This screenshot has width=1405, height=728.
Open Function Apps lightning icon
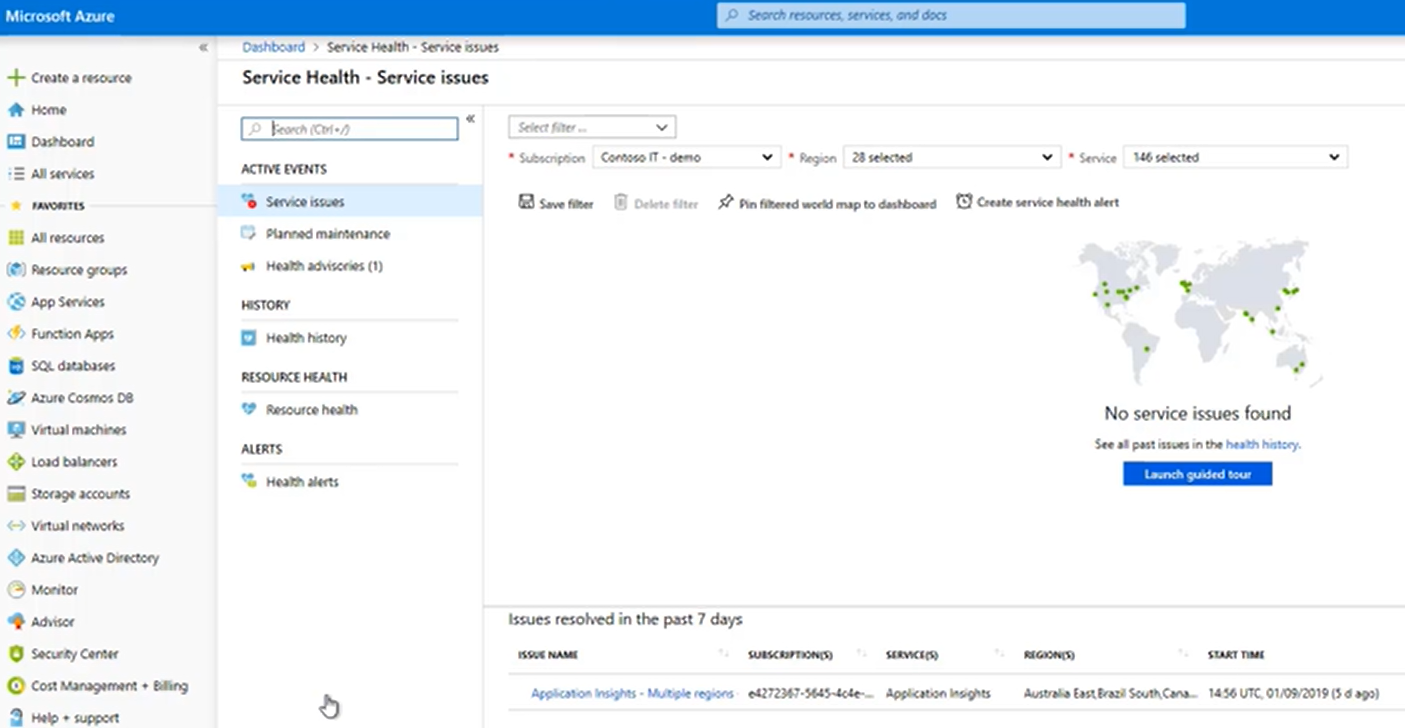(x=15, y=334)
